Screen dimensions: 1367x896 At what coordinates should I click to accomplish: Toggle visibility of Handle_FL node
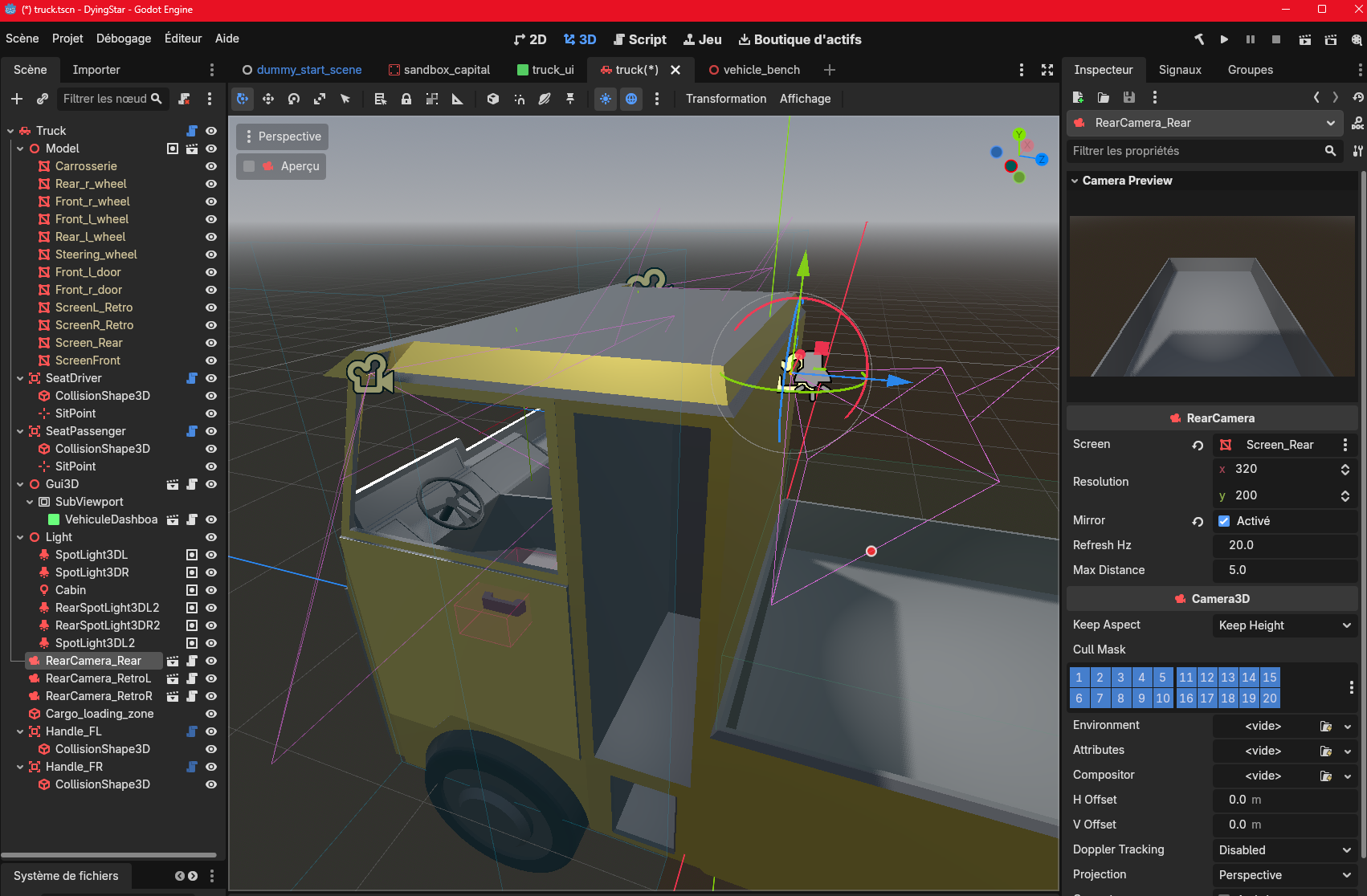point(211,731)
